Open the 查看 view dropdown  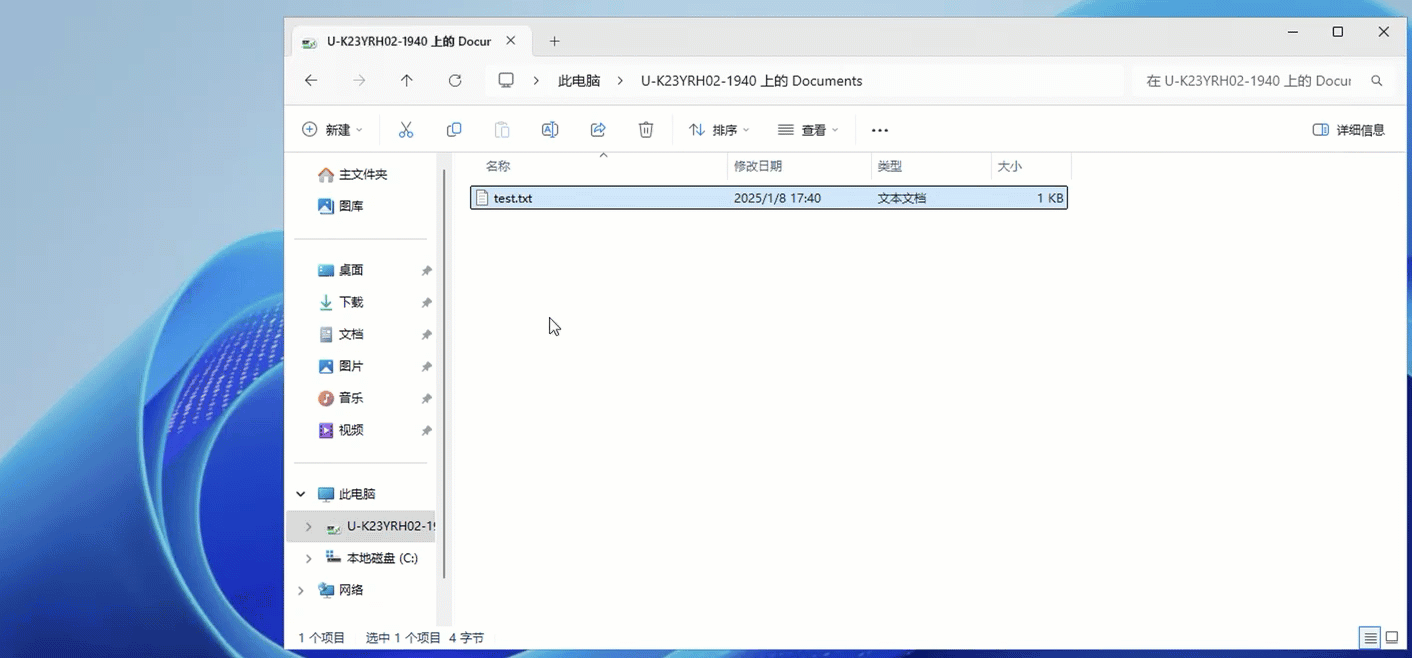(808, 130)
